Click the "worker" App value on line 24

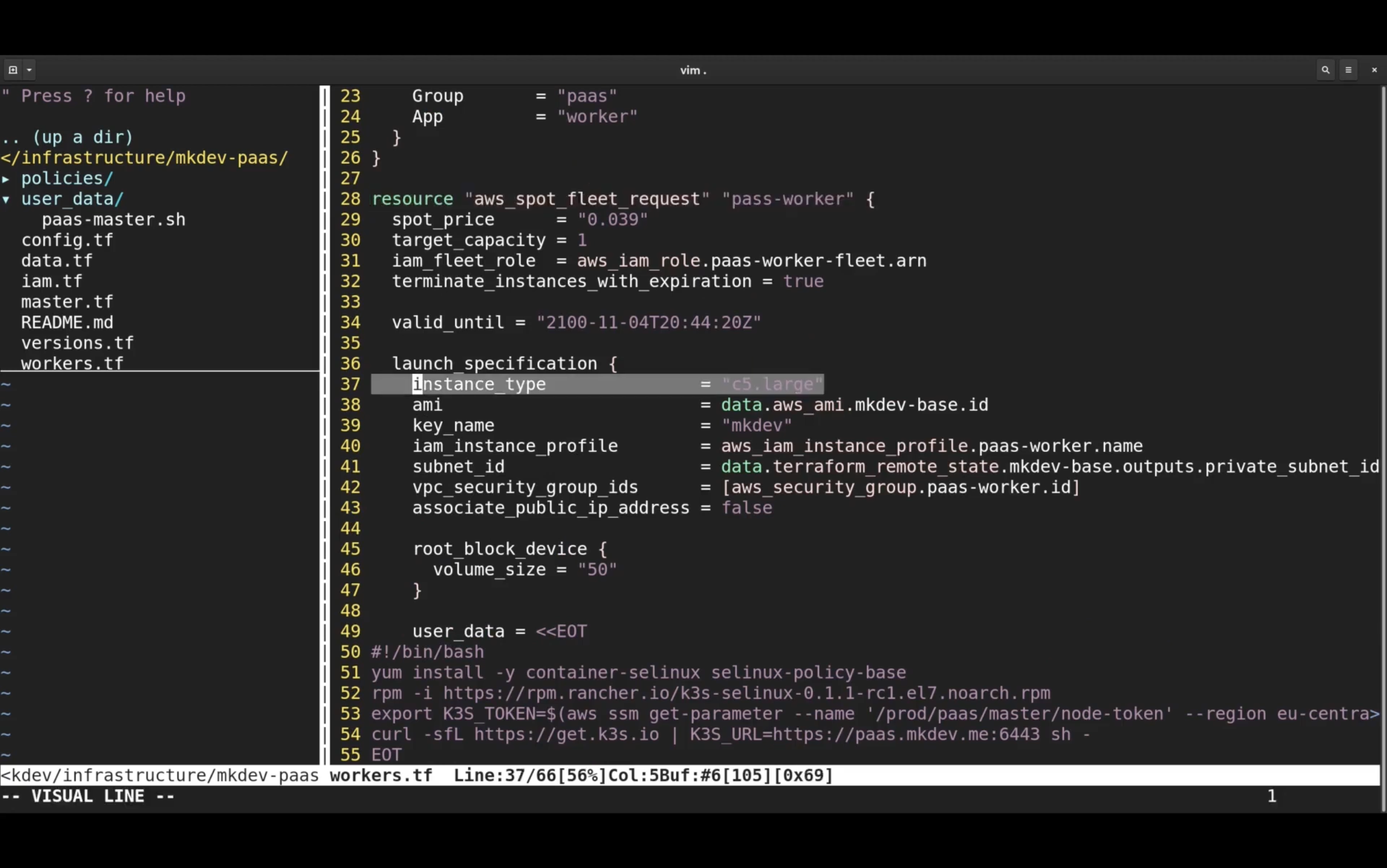click(597, 117)
